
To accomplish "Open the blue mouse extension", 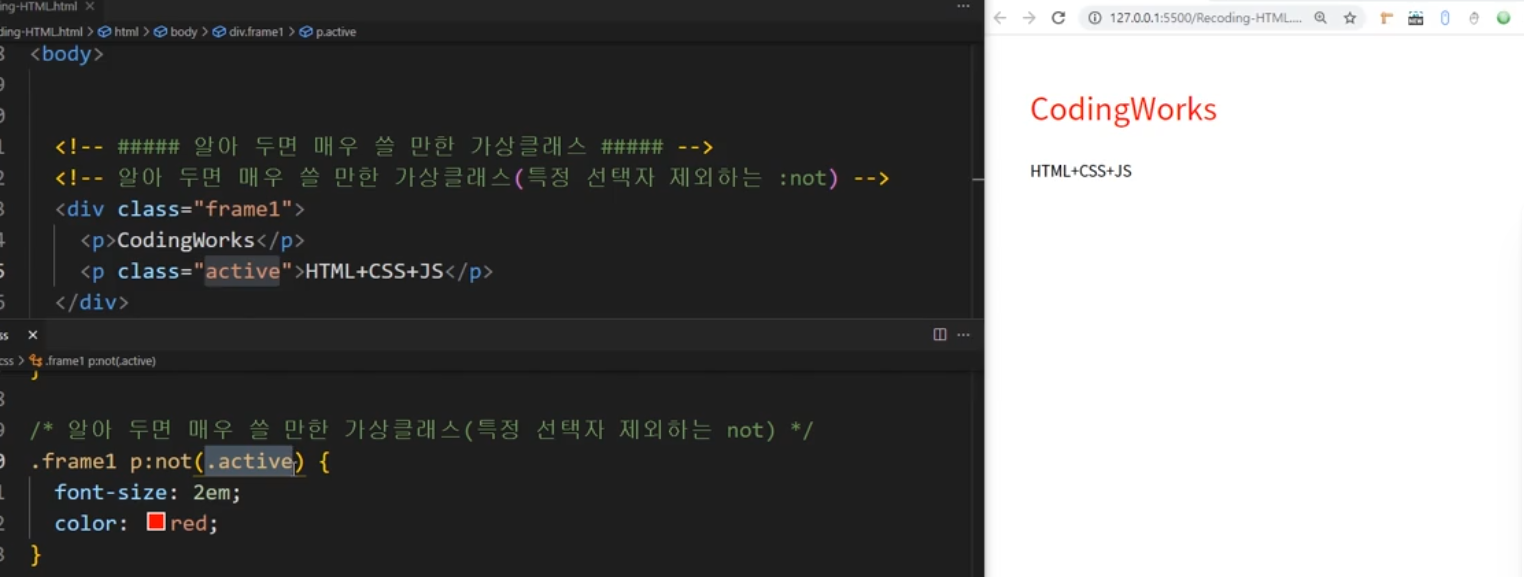I will [1445, 18].
